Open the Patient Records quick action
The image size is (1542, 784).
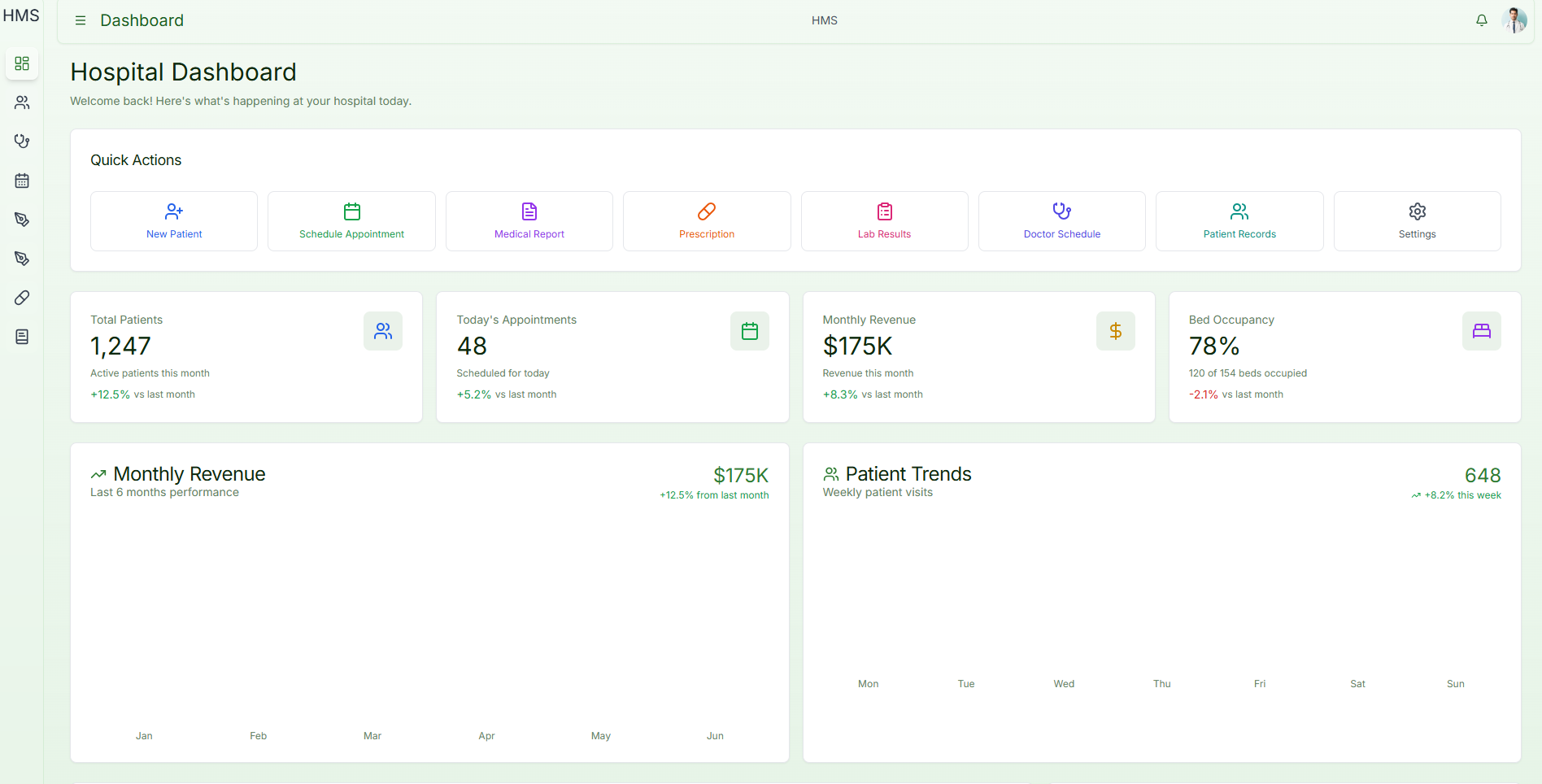point(1239,221)
